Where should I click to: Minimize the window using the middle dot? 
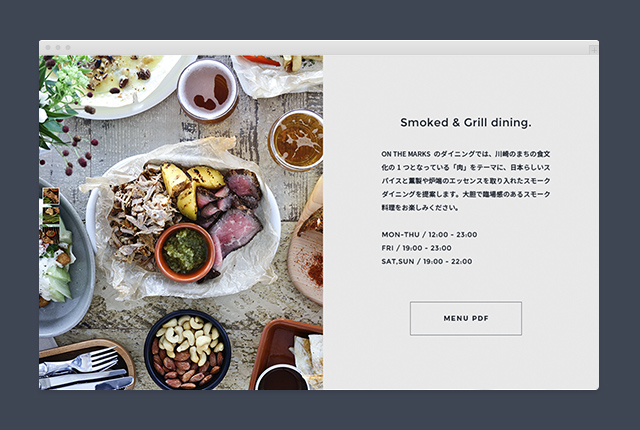(x=58, y=48)
